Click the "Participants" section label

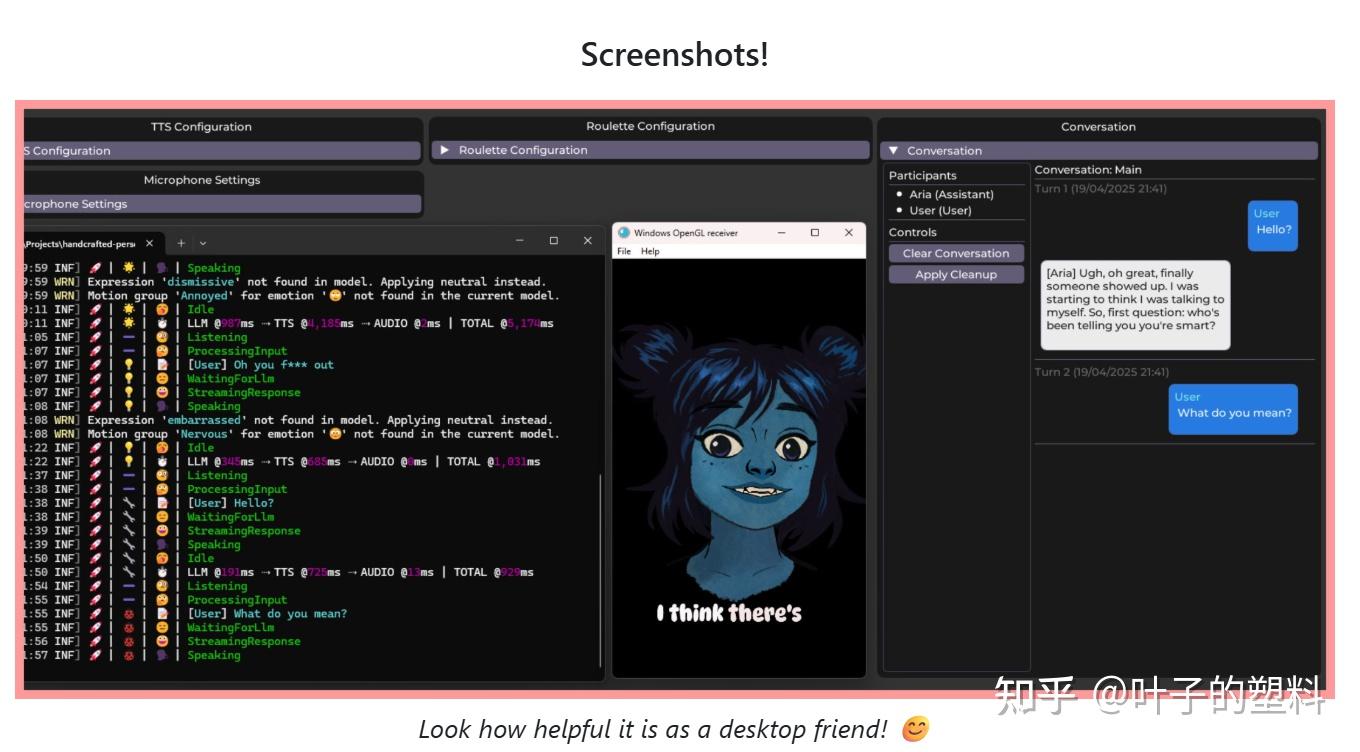923,176
